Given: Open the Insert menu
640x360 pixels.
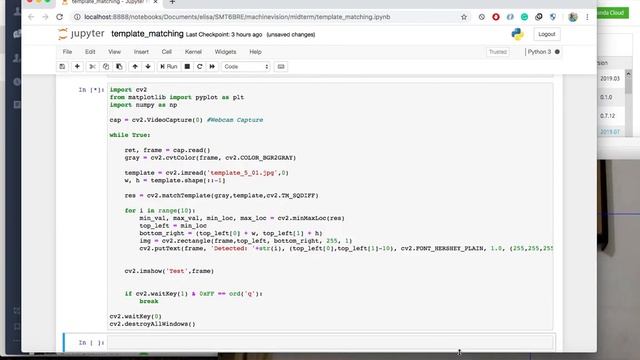Looking at the screenshot, I should pyautogui.click(x=141, y=52).
